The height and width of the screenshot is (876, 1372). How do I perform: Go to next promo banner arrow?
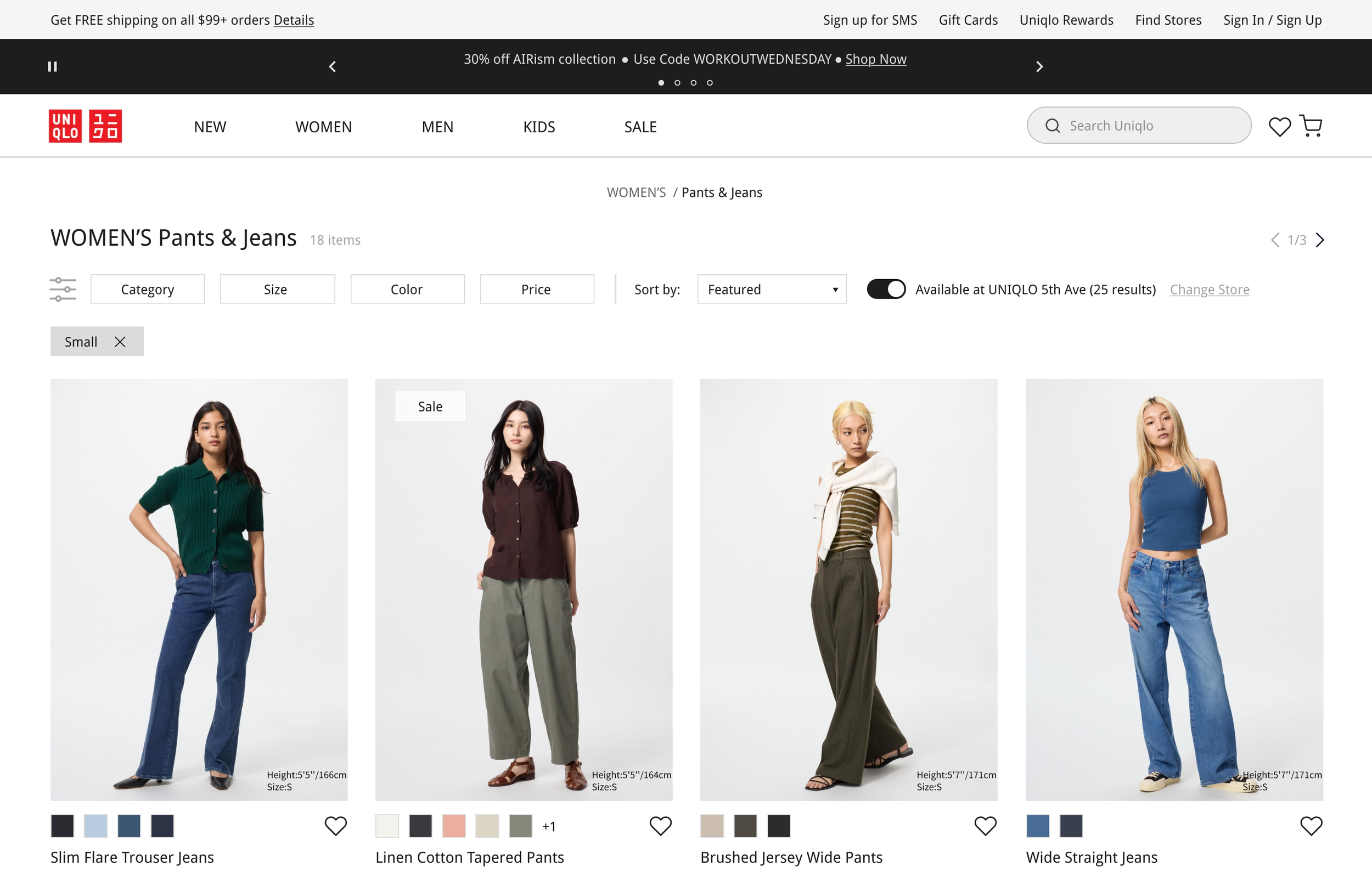pyautogui.click(x=1039, y=66)
